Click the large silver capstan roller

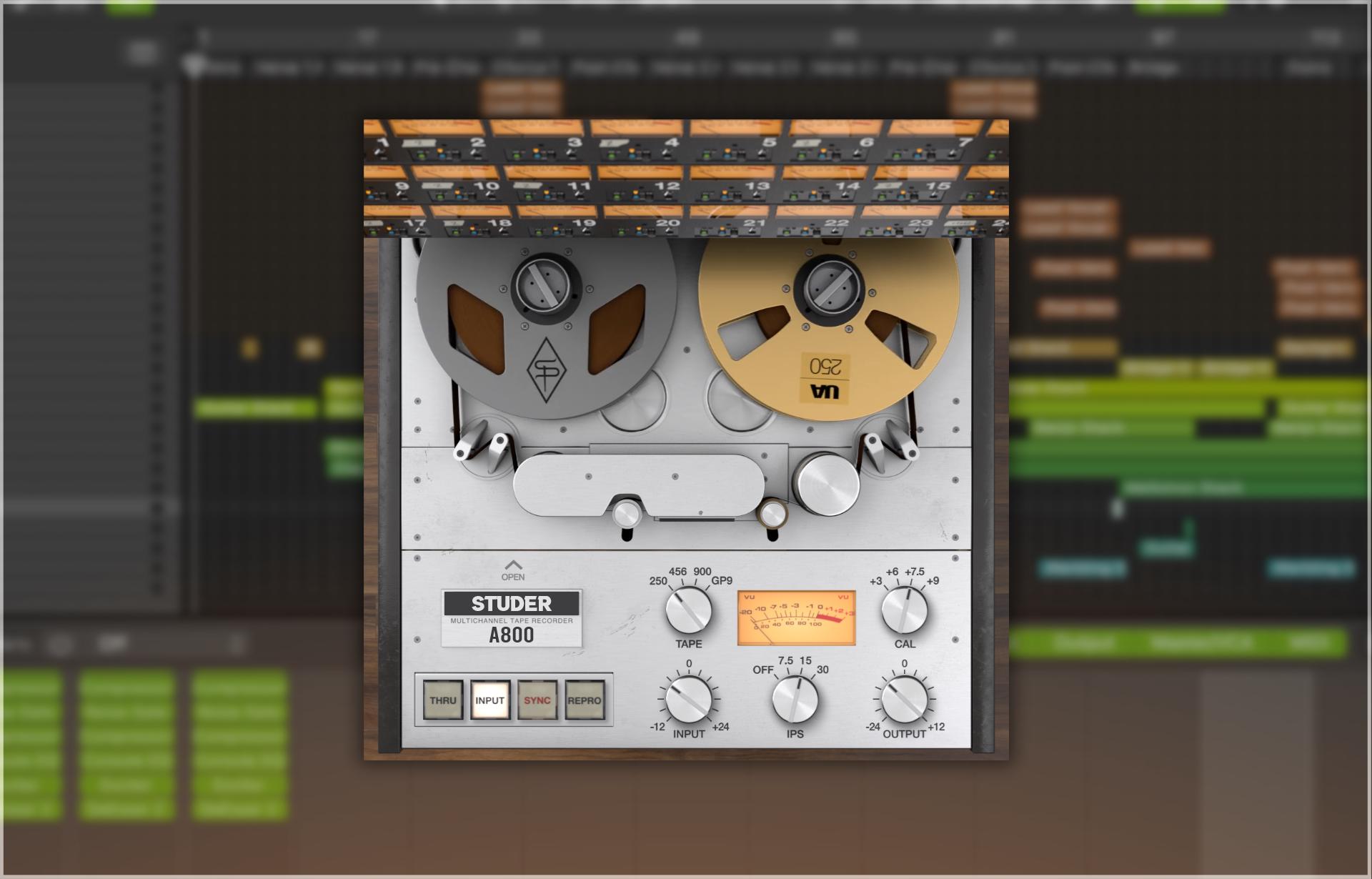point(827,482)
